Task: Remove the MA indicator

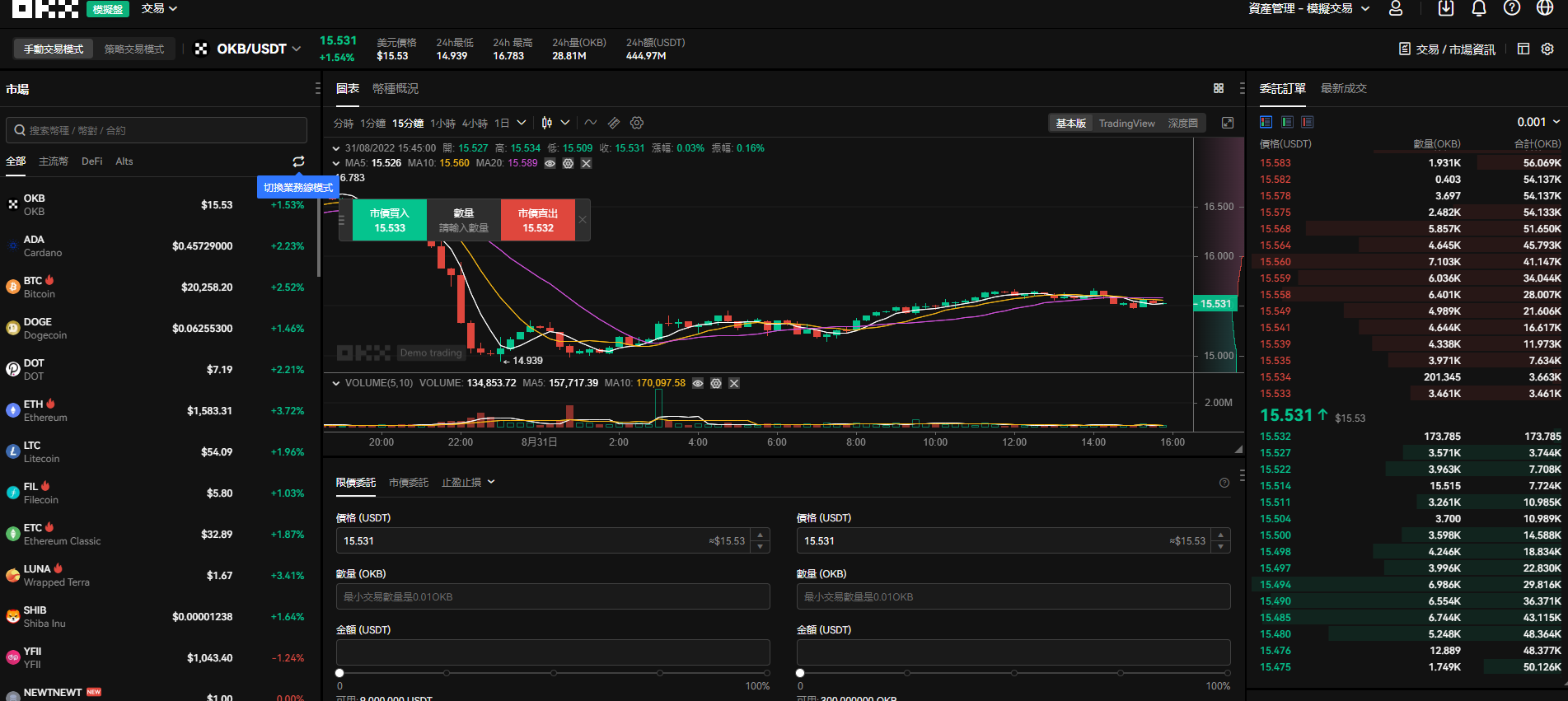Action: [586, 163]
